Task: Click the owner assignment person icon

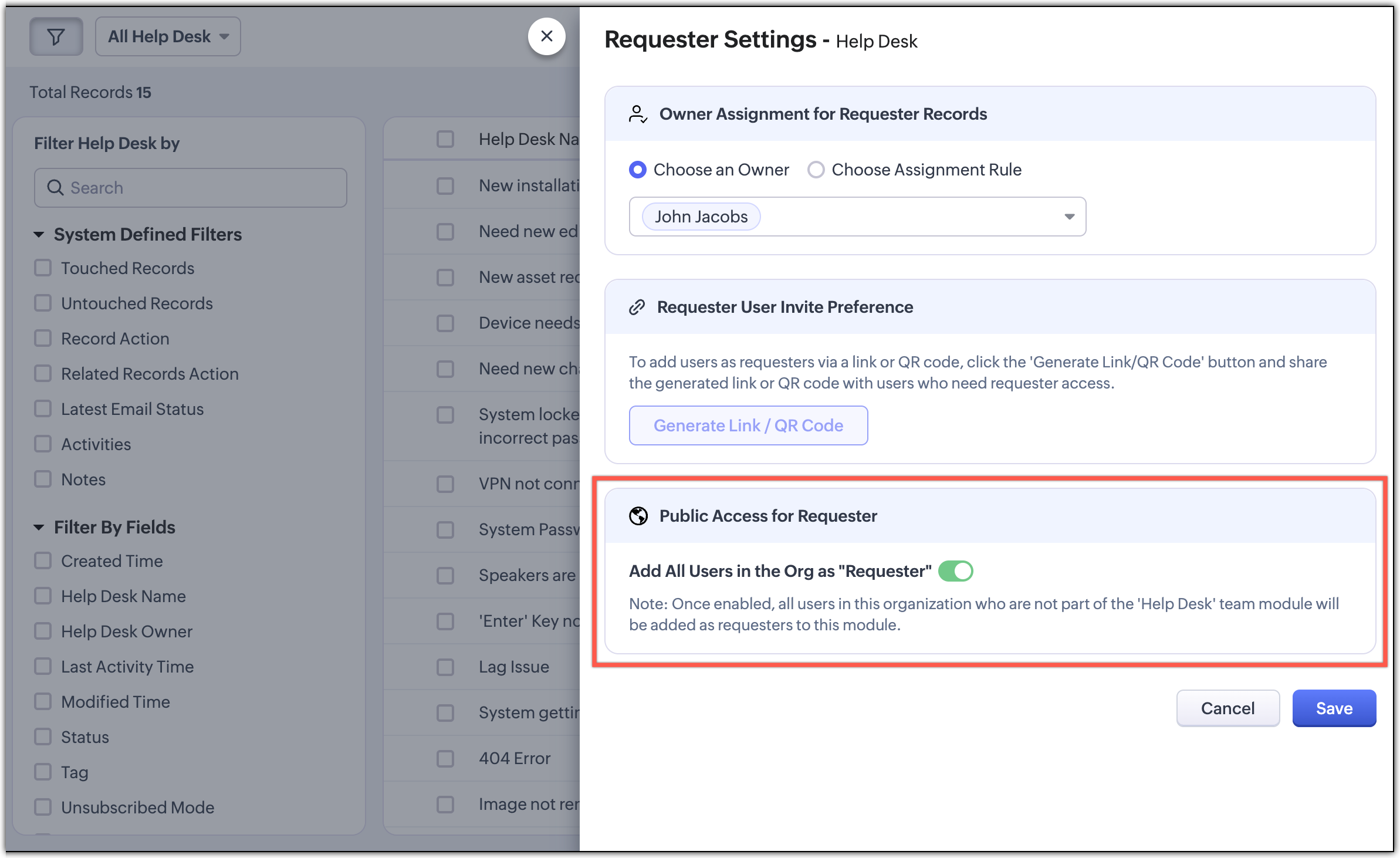Action: point(638,114)
